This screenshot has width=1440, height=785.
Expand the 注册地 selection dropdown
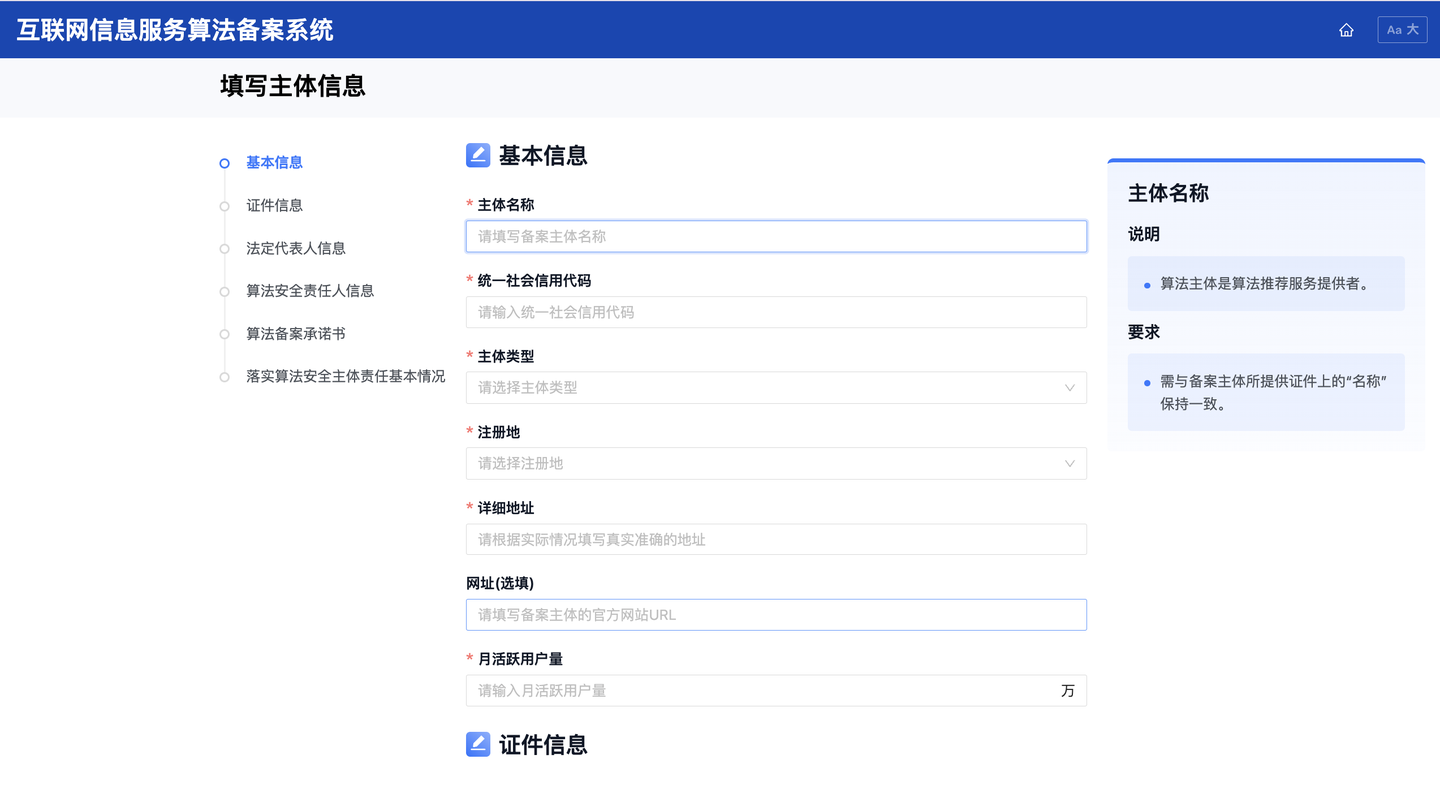760,464
